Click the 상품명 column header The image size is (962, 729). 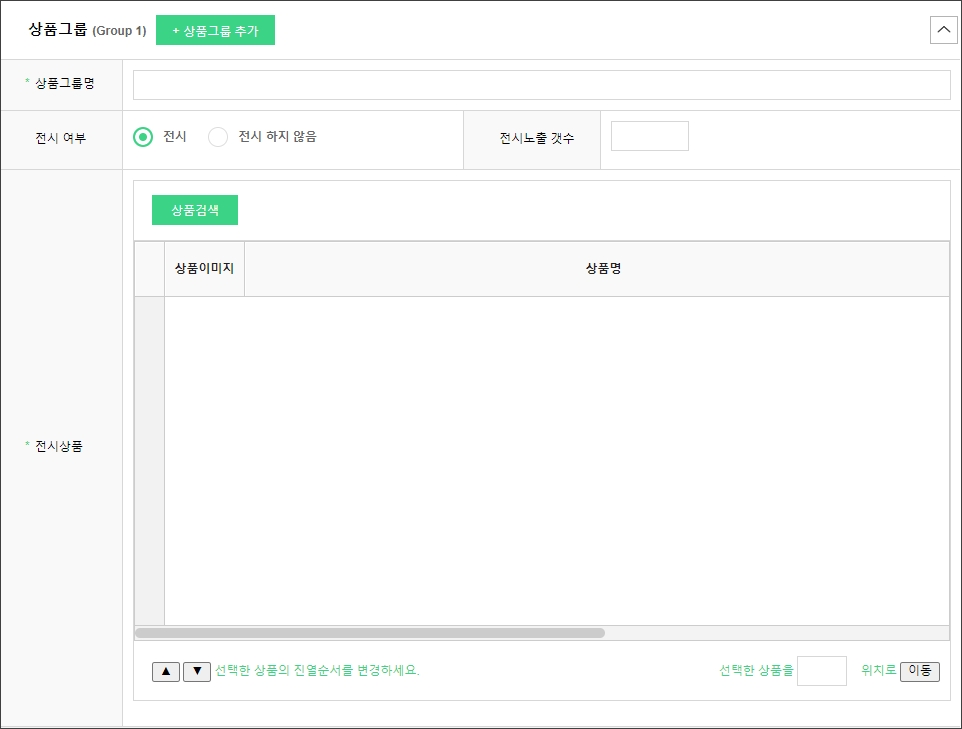[603, 269]
